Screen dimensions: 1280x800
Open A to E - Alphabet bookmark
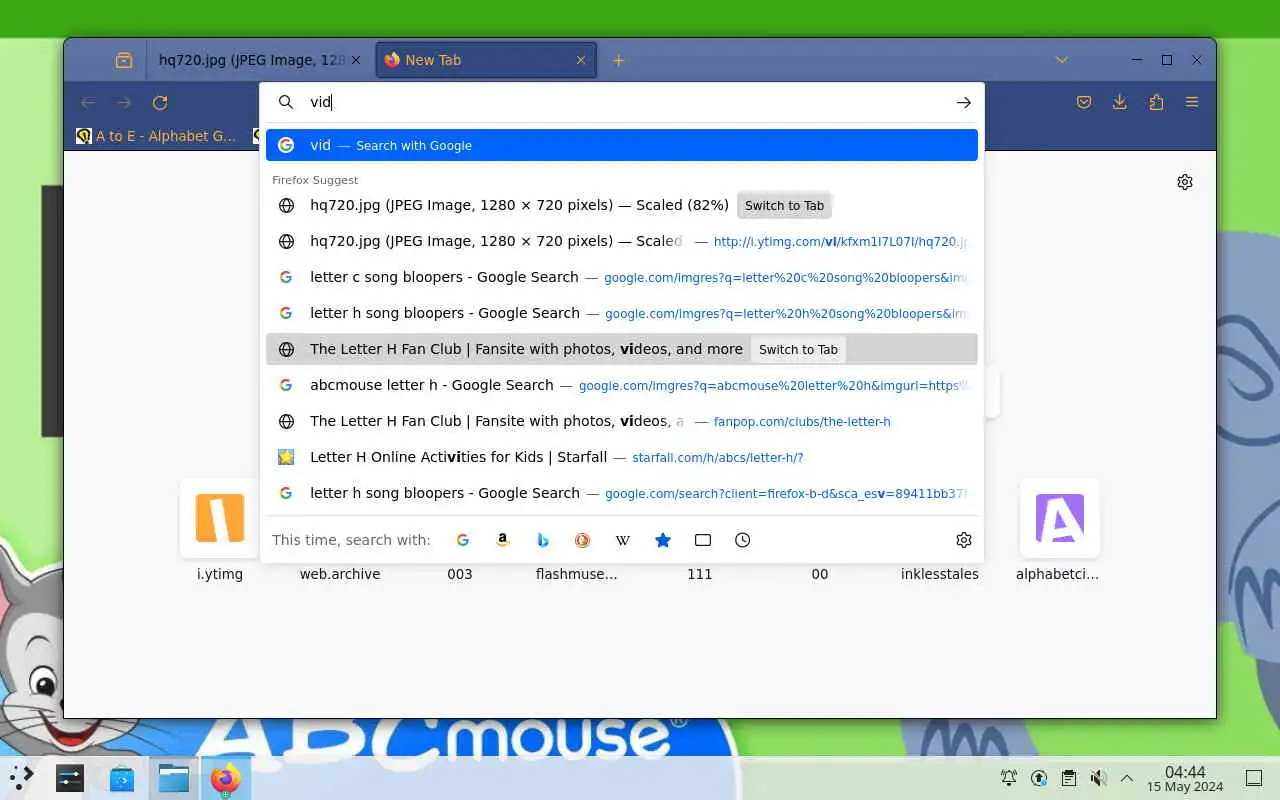[x=157, y=136]
